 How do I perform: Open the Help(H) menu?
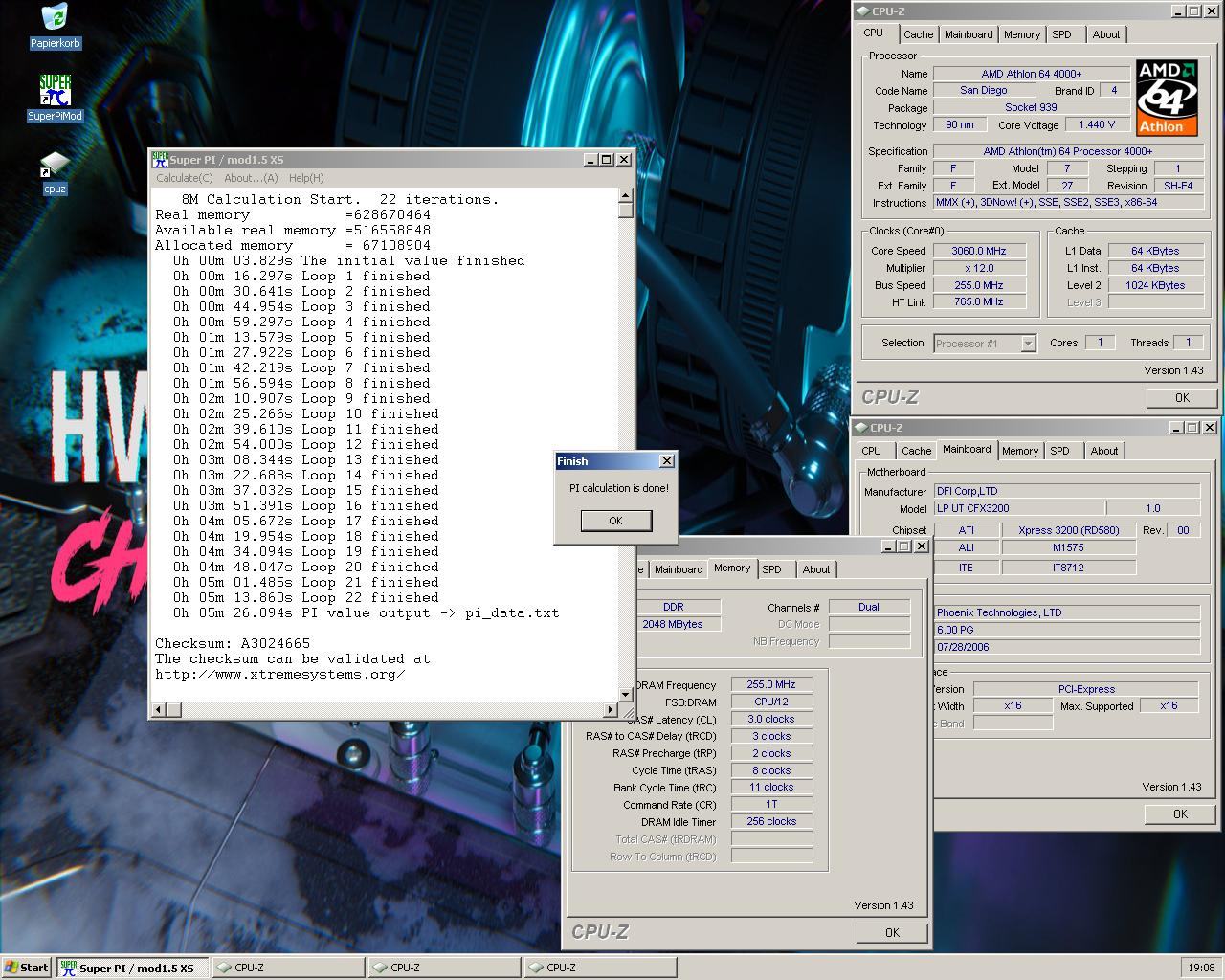click(x=306, y=178)
